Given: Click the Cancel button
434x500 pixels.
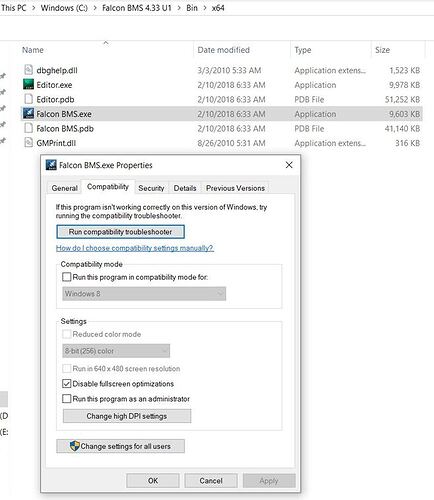Looking at the screenshot, I should [x=211, y=481].
